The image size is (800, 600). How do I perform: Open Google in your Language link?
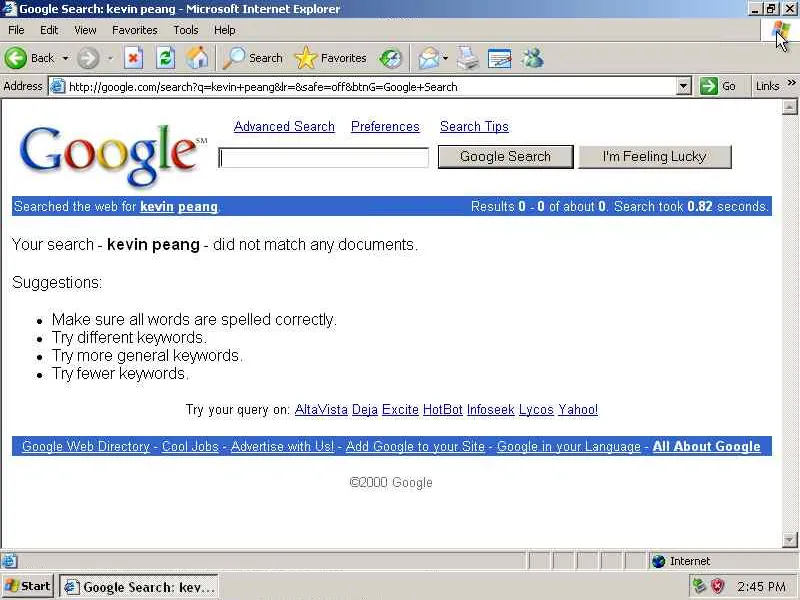tap(569, 446)
